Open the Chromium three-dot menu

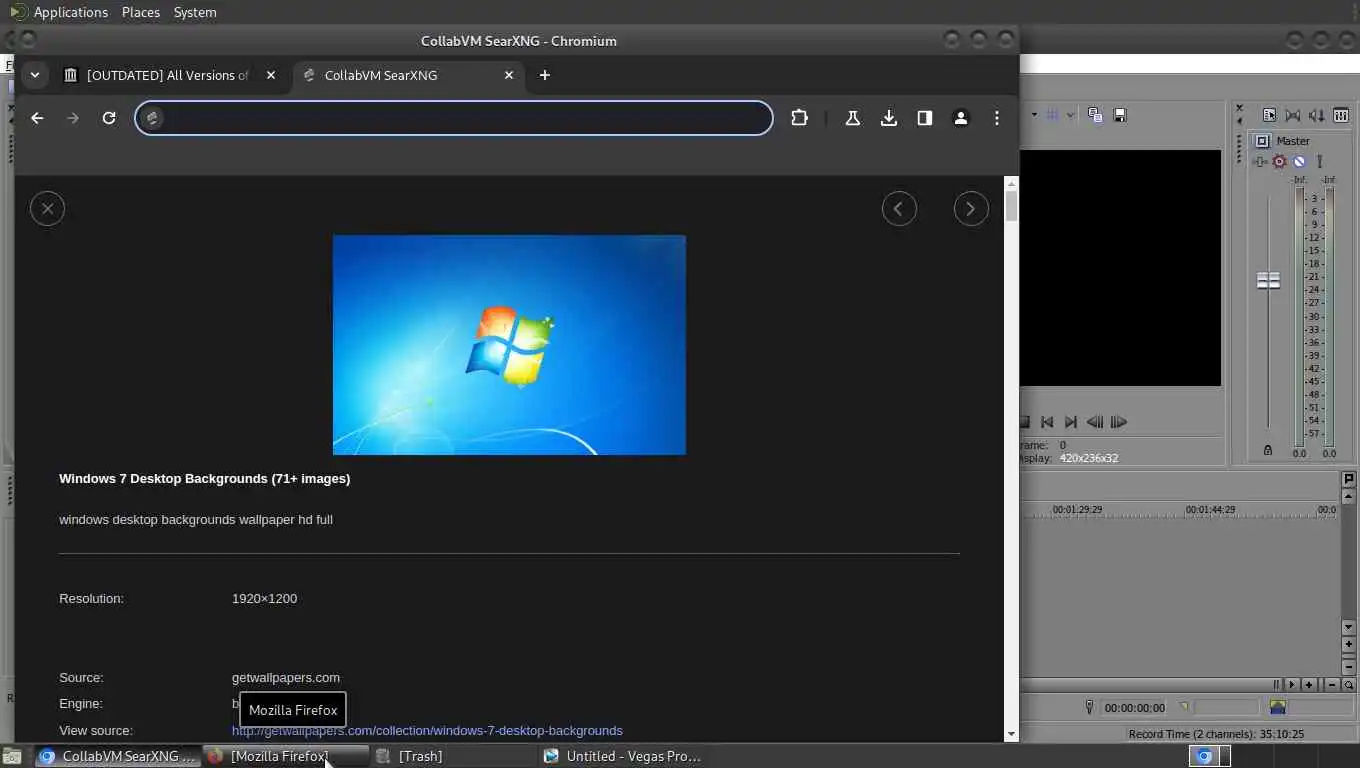pyautogui.click(x=997, y=118)
